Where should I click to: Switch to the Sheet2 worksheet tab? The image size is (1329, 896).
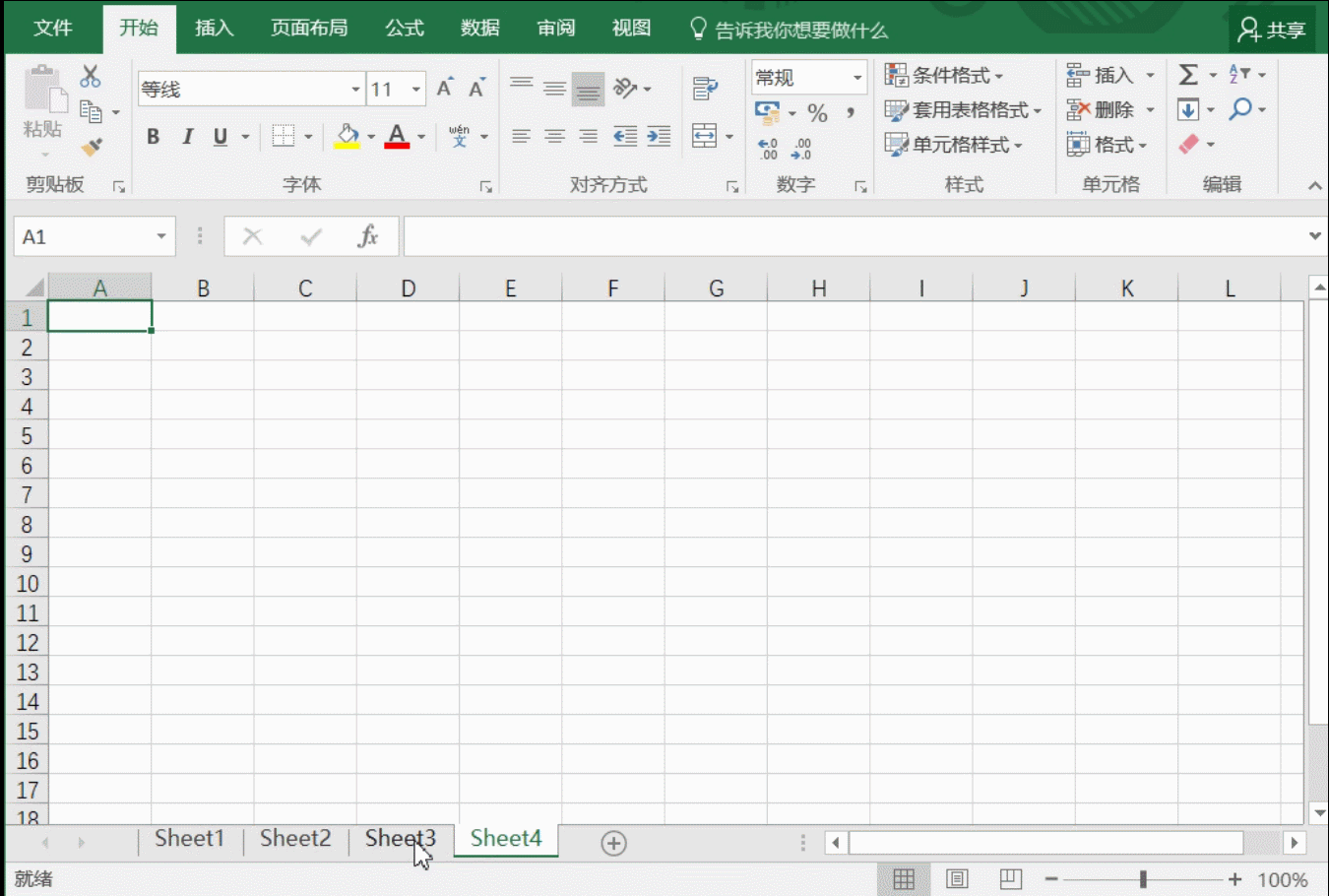(295, 839)
